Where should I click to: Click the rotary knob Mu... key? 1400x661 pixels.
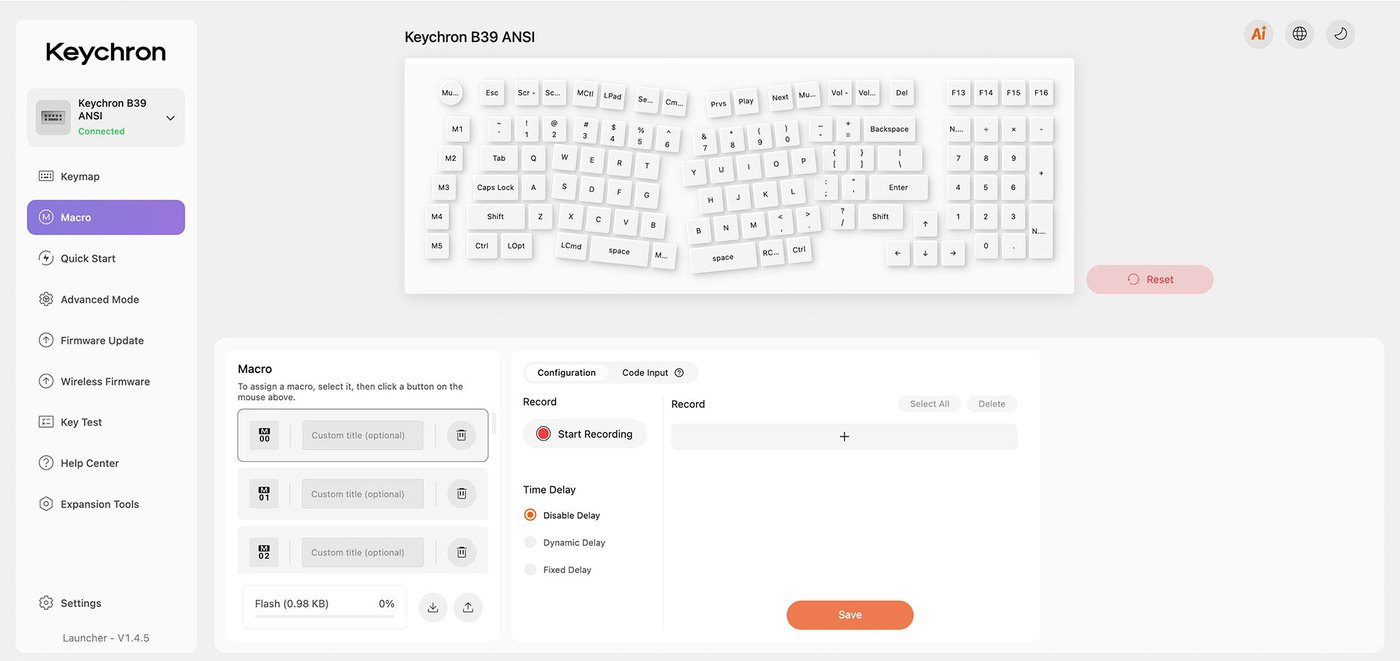450,93
